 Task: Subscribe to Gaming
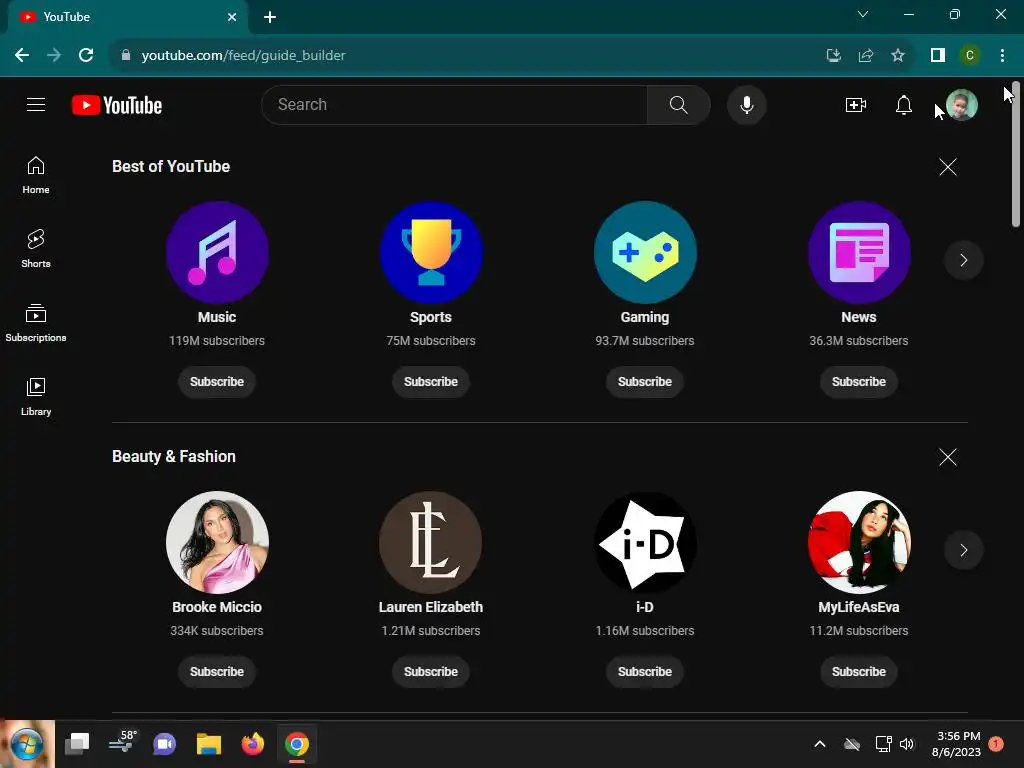(x=645, y=381)
